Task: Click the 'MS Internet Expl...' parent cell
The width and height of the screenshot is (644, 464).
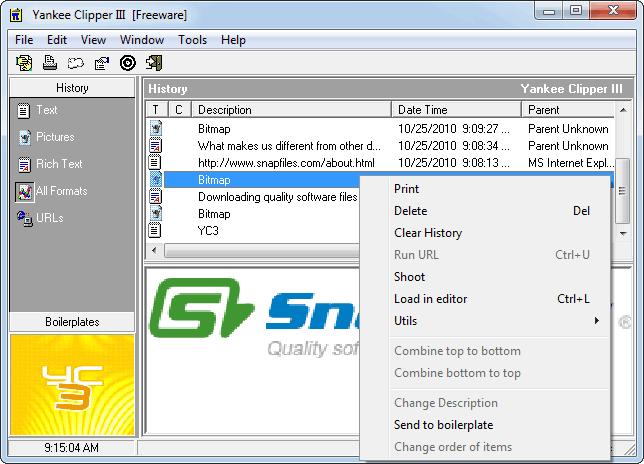Action: coord(571,163)
